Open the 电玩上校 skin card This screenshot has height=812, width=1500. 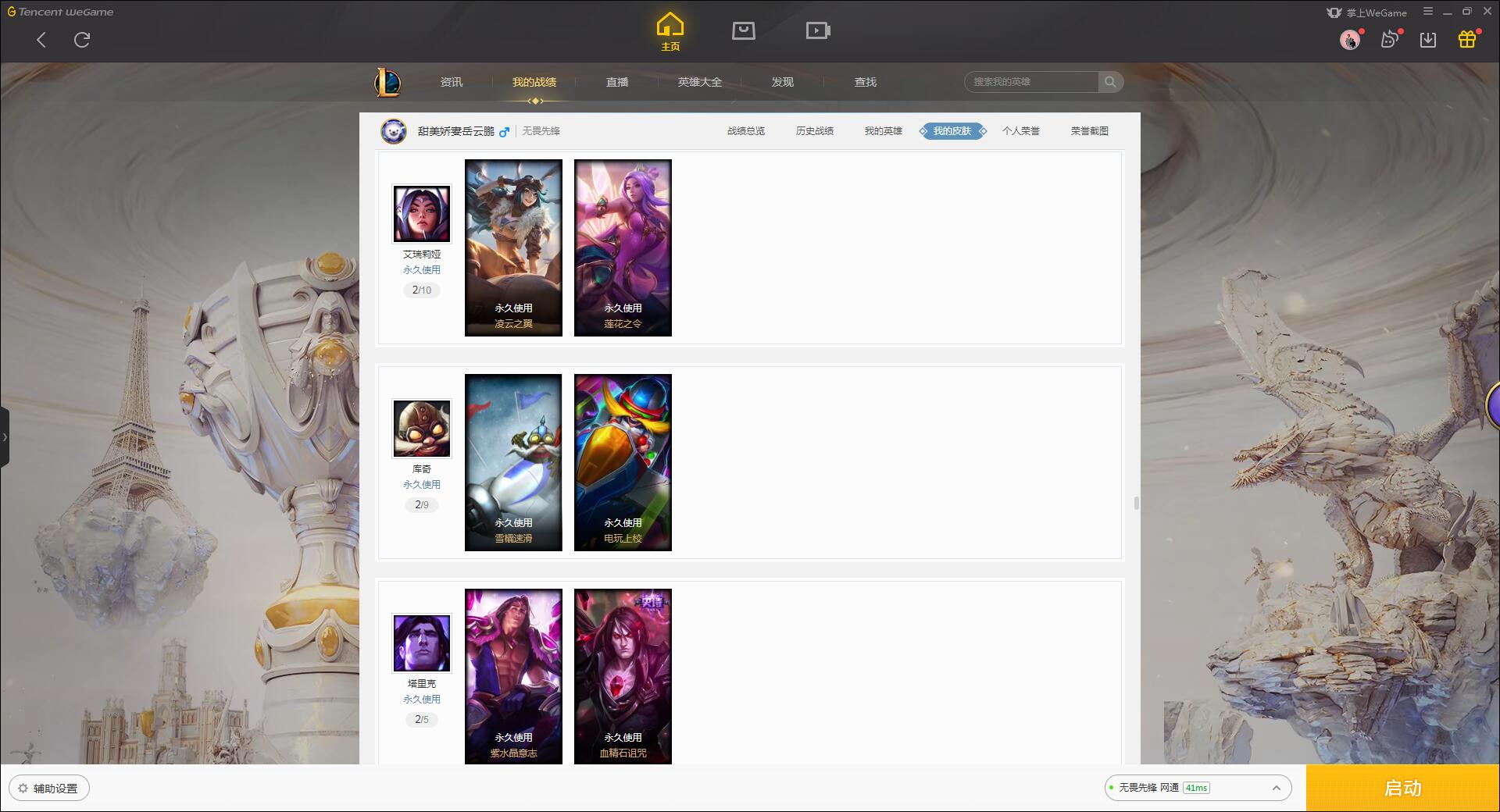click(x=623, y=463)
